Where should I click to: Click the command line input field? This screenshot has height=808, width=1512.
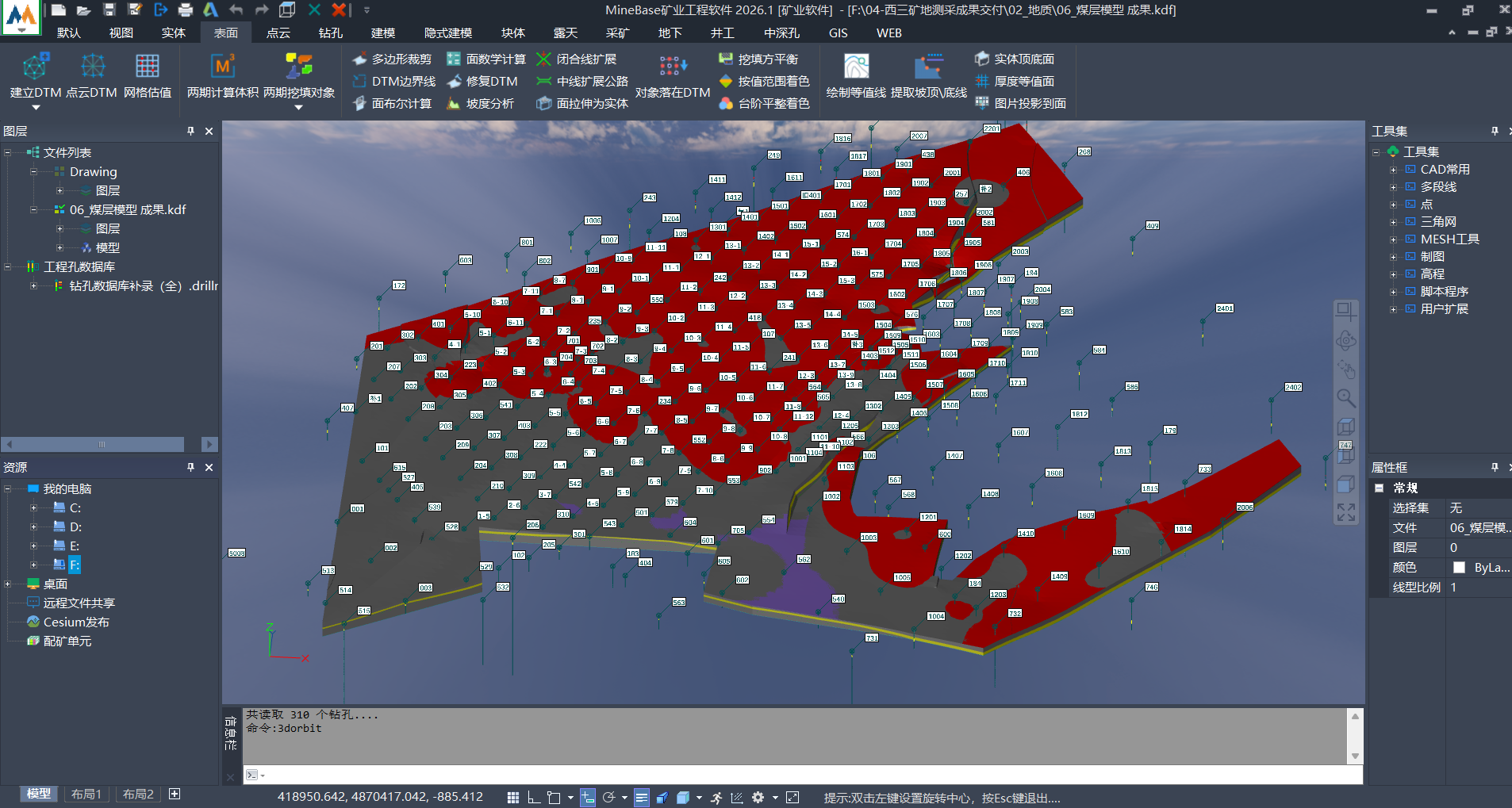coord(793,775)
